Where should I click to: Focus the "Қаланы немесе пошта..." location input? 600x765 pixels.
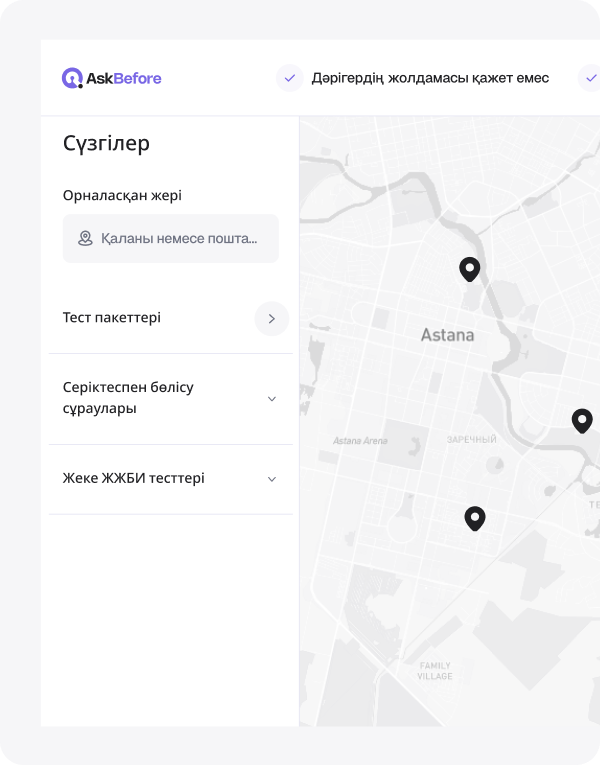(x=178, y=239)
